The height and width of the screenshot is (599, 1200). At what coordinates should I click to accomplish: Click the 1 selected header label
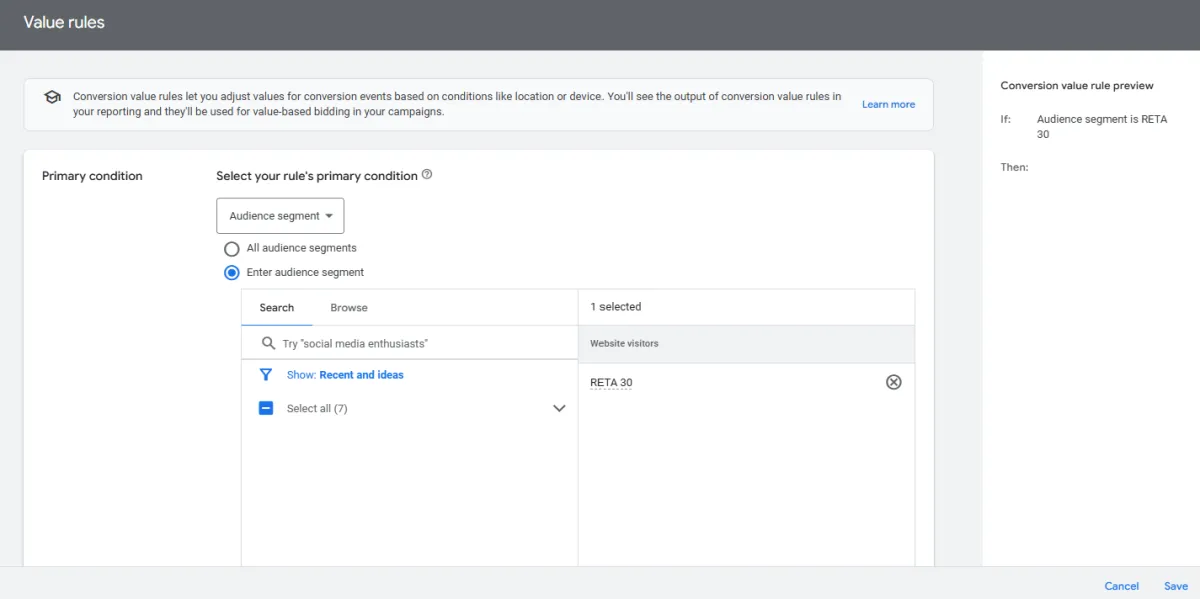[615, 307]
